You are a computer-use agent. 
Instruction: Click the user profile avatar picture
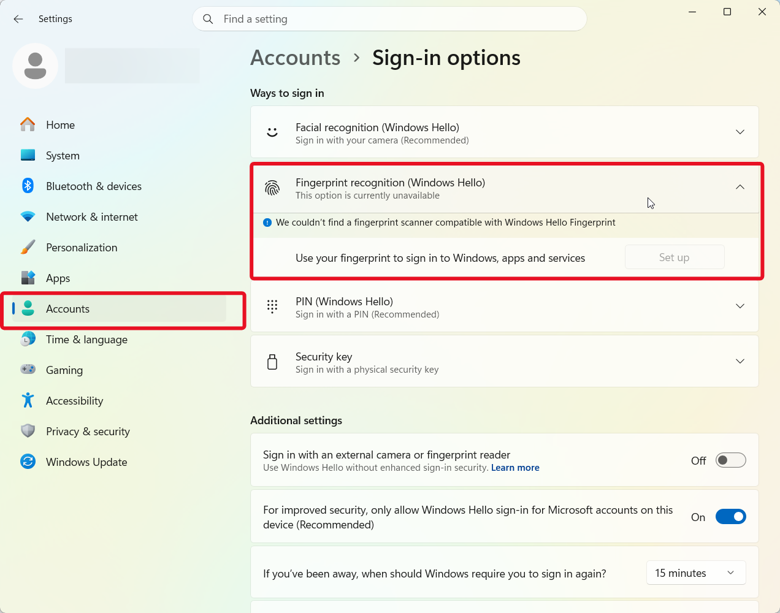(x=35, y=66)
